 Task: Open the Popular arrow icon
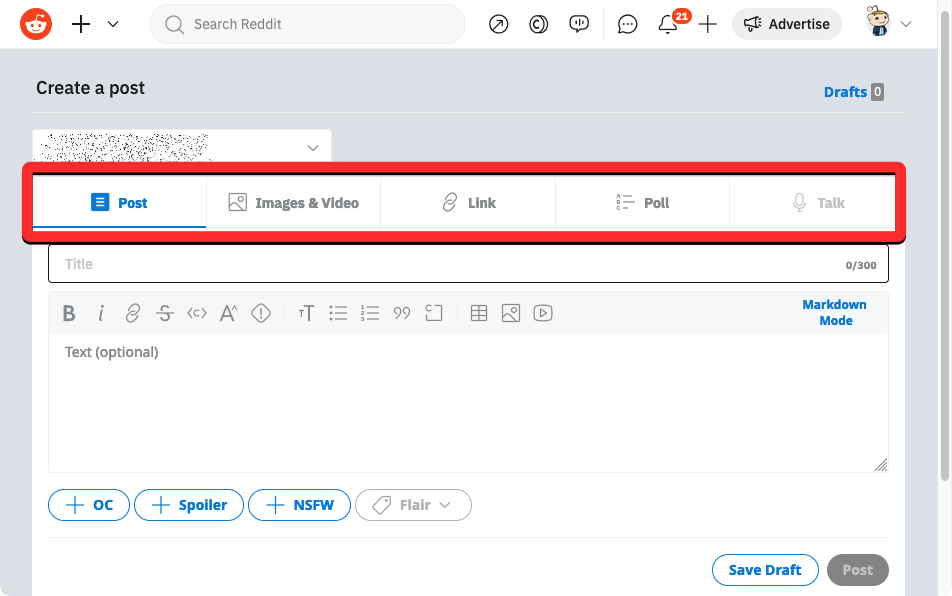click(498, 25)
